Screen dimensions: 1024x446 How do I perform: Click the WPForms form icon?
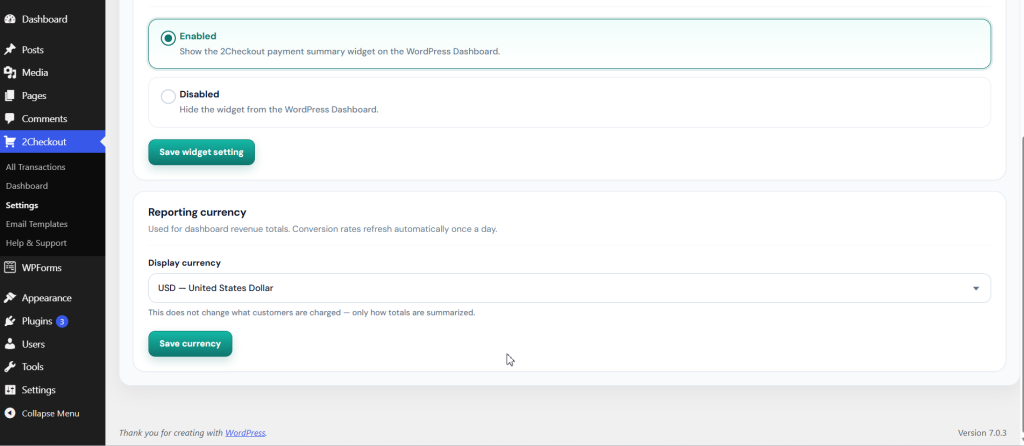(10, 268)
